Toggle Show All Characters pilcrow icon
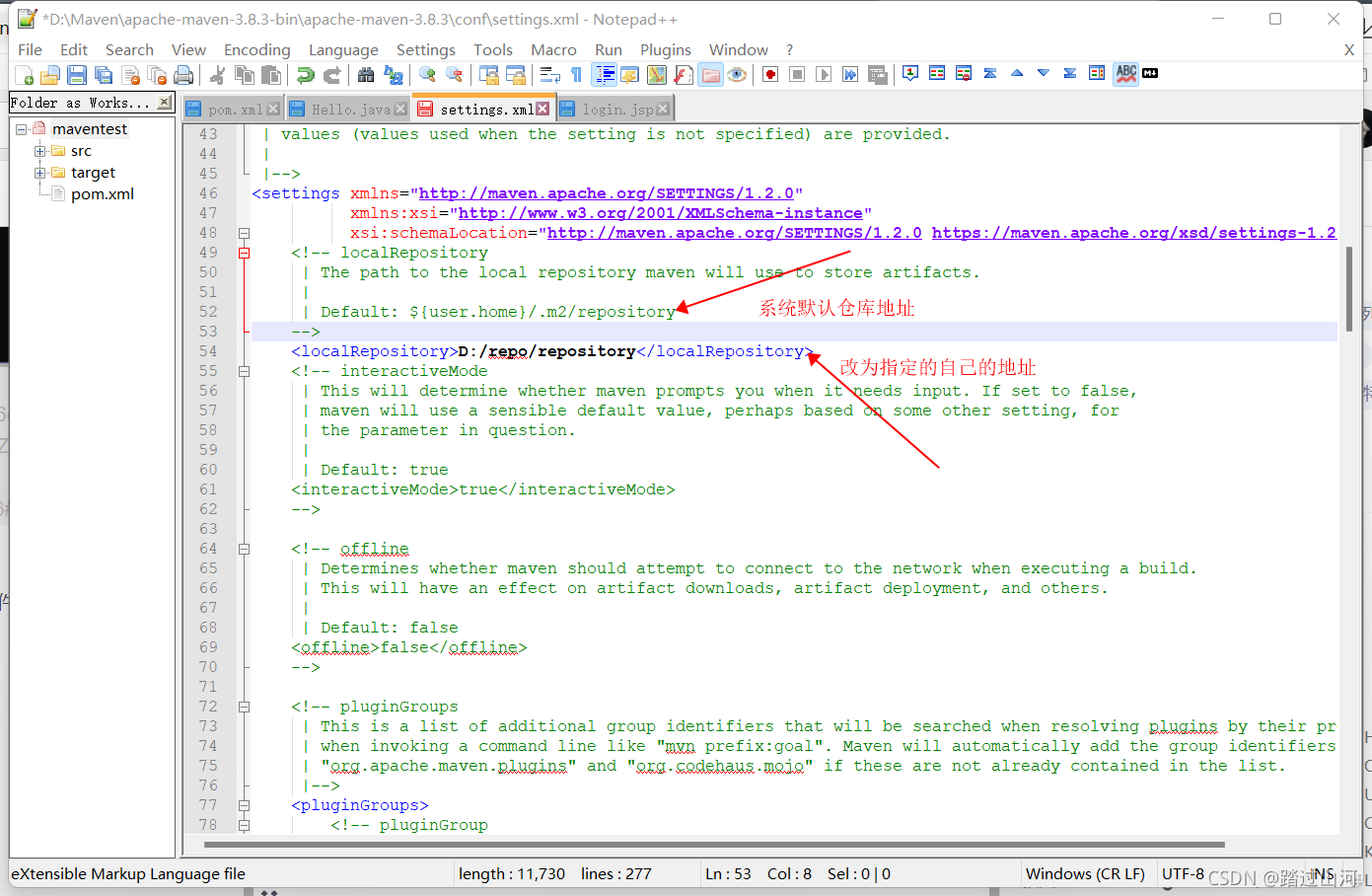 coord(576,75)
